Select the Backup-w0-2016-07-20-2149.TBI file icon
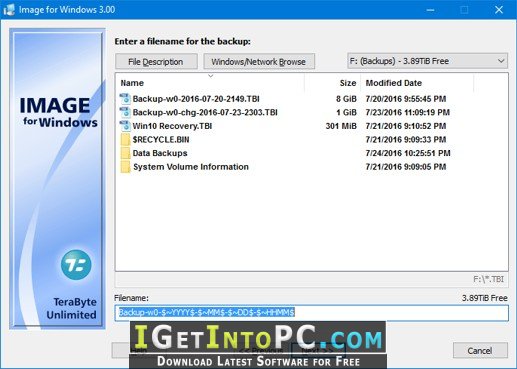This screenshot has height=369, width=517. (125, 99)
